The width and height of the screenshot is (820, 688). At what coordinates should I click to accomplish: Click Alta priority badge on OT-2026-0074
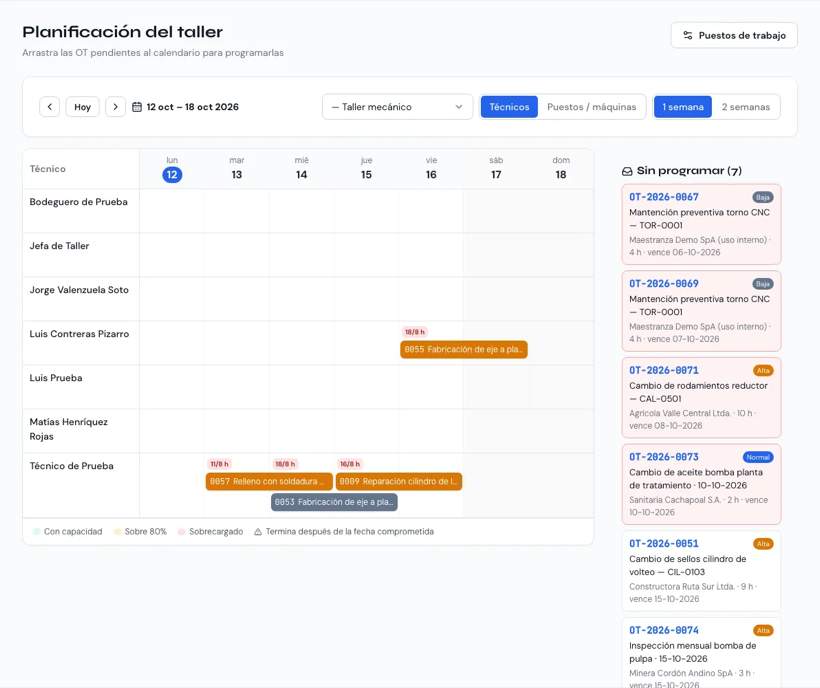click(x=764, y=630)
